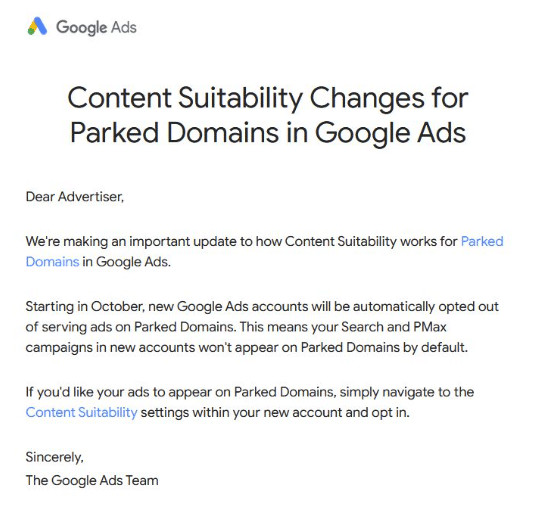Click the "Dear Advertiser," greeting

[75, 197]
